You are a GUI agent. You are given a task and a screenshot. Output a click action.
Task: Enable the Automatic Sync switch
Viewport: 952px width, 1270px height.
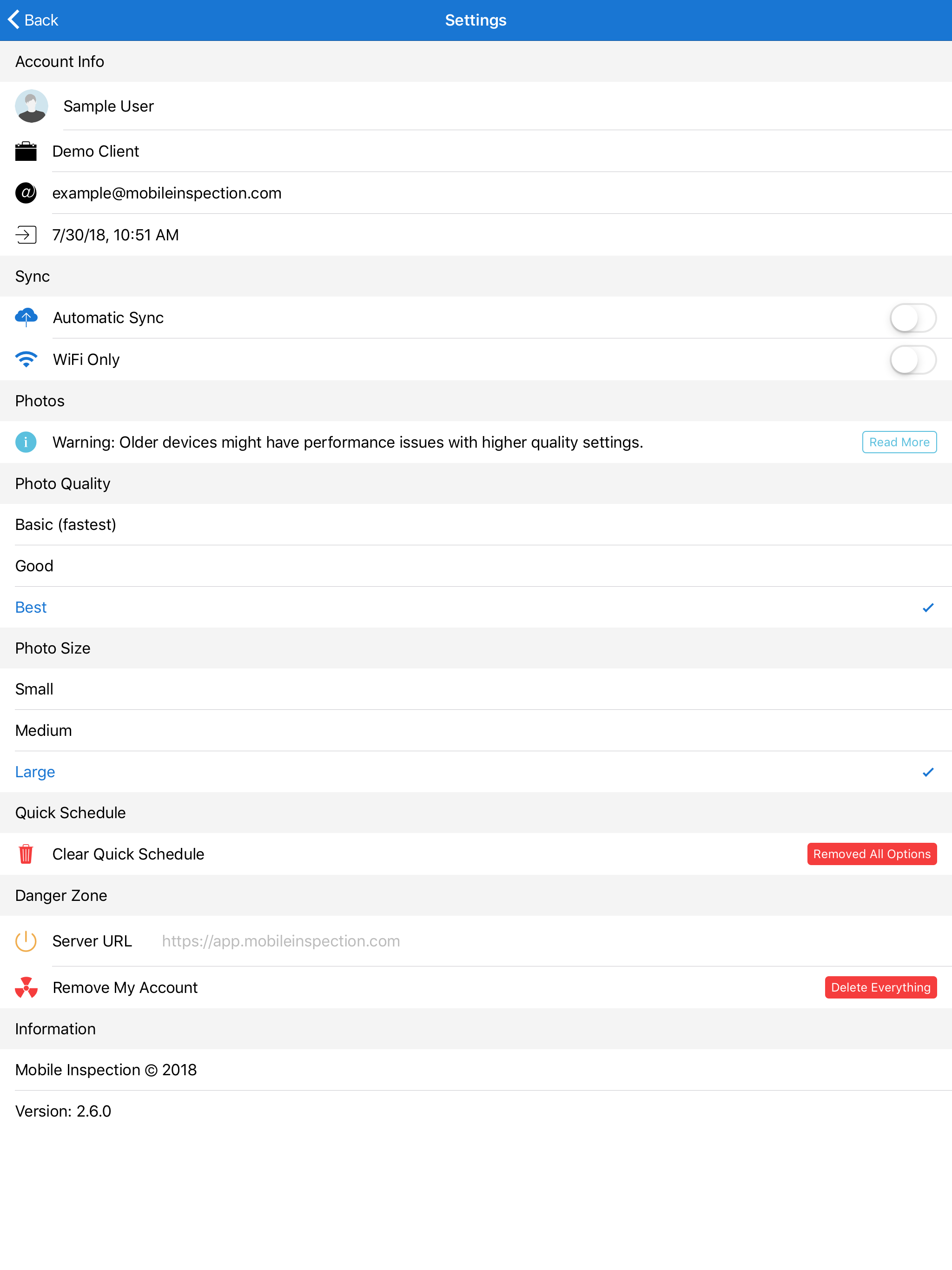coord(912,317)
